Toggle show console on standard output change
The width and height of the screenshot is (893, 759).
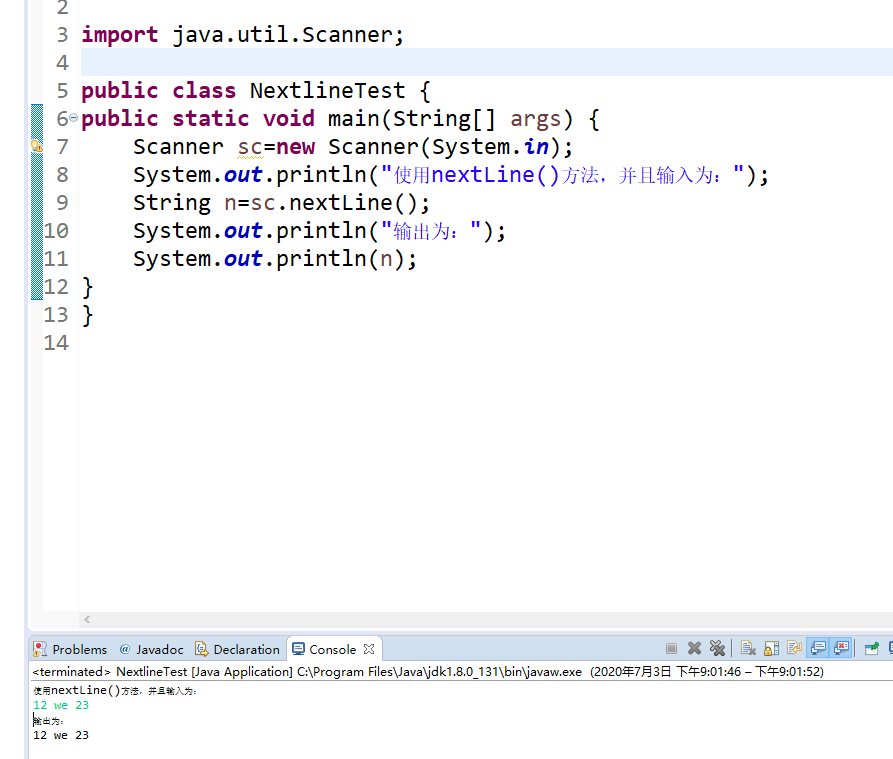tap(818, 648)
